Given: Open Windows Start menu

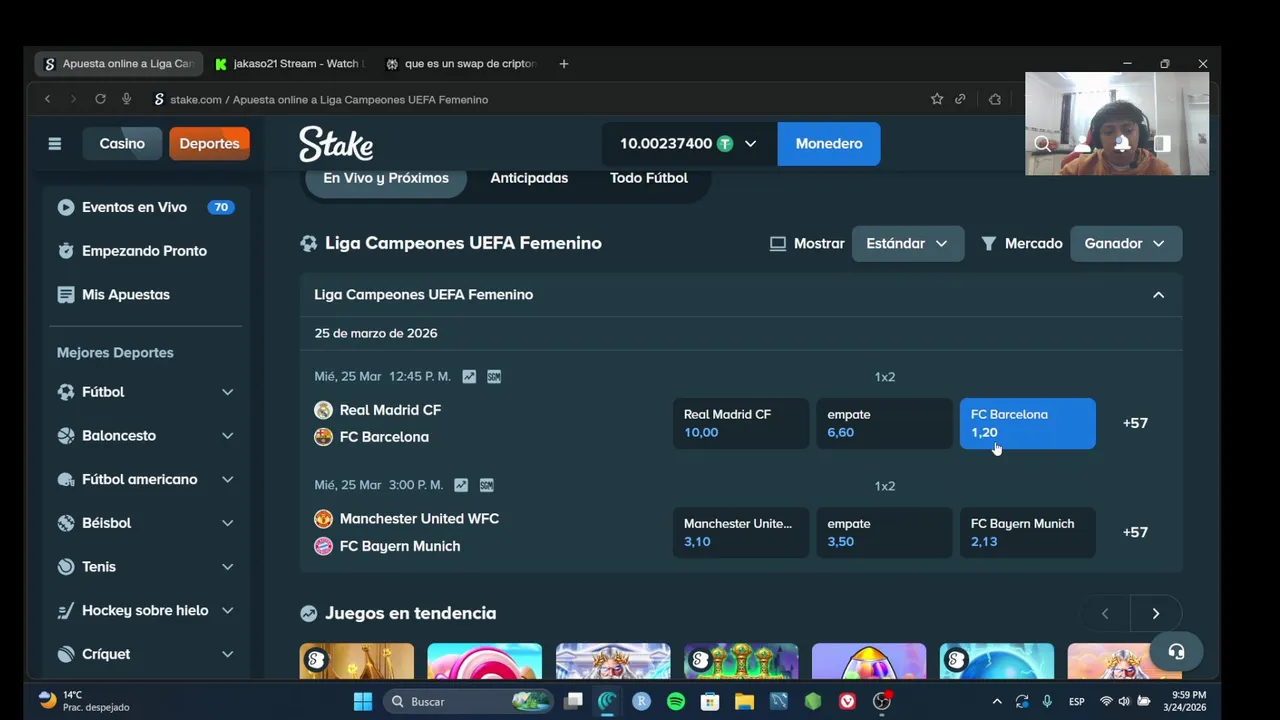Looking at the screenshot, I should tap(363, 702).
